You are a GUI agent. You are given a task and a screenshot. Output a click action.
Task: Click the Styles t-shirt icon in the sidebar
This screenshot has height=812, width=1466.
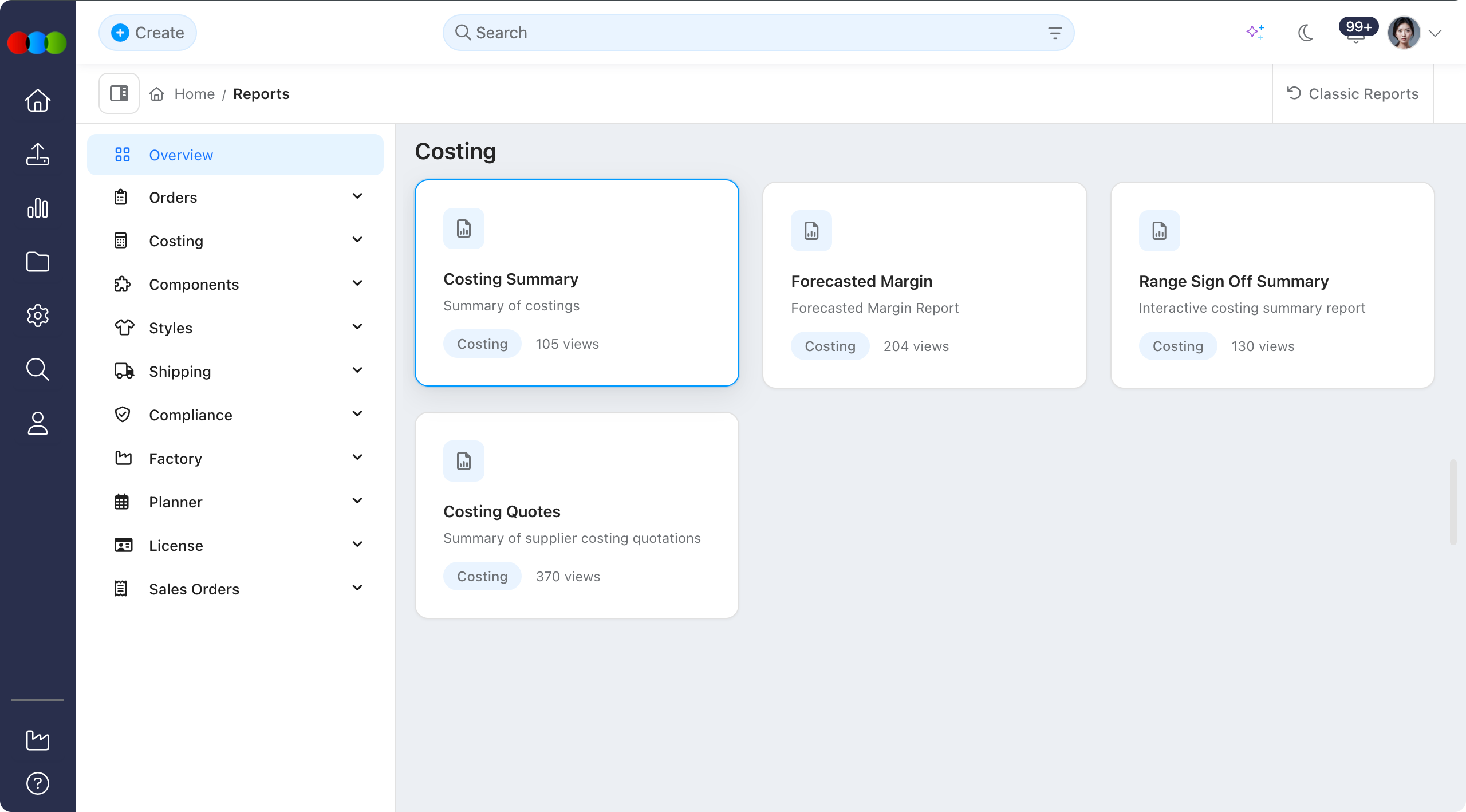[x=124, y=328]
